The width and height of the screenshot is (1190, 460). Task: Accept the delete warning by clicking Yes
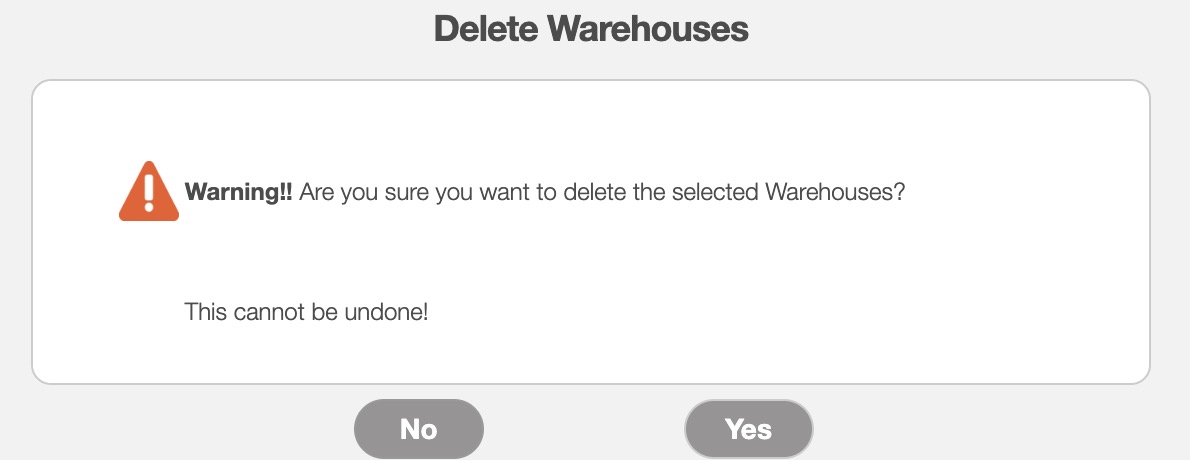pos(748,429)
